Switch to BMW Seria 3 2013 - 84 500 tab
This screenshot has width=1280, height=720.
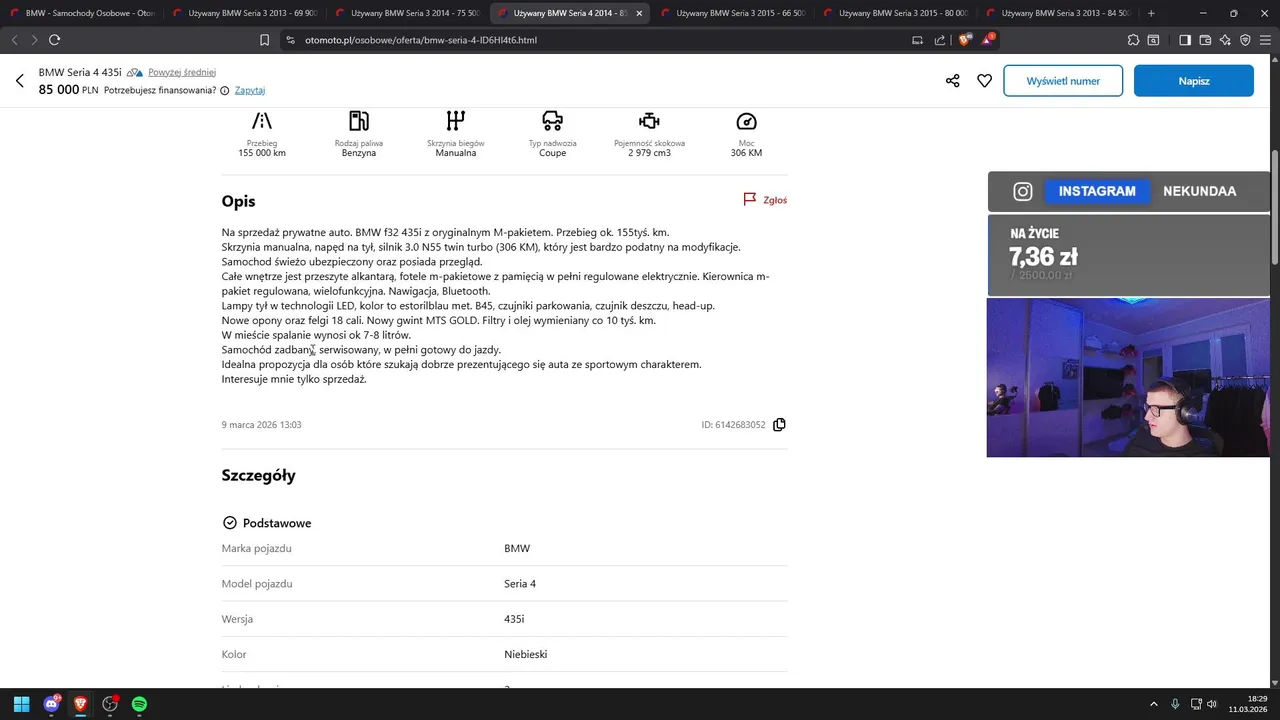(x=1057, y=13)
